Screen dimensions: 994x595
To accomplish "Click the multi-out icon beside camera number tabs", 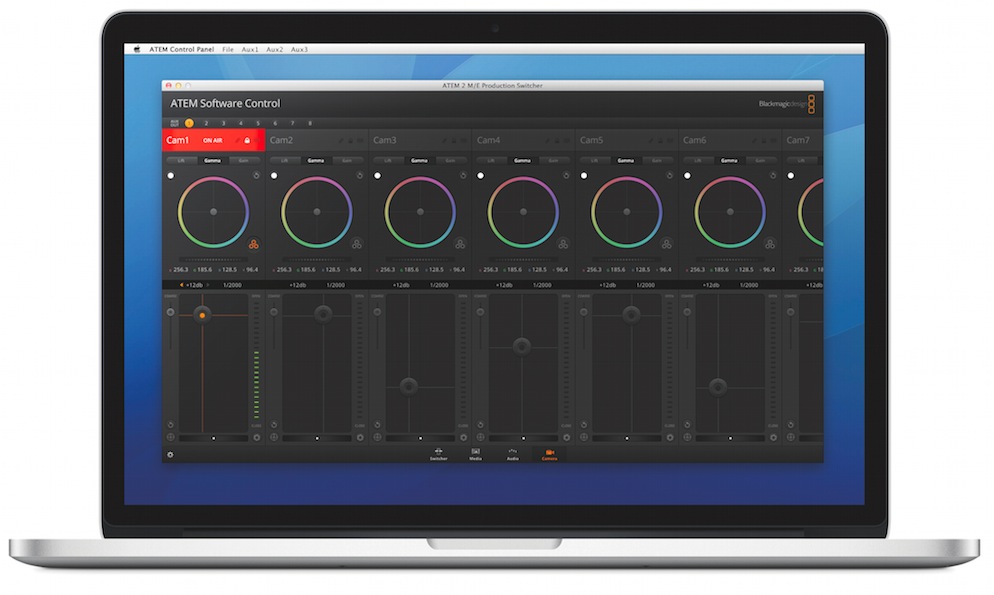I will click(x=173, y=121).
